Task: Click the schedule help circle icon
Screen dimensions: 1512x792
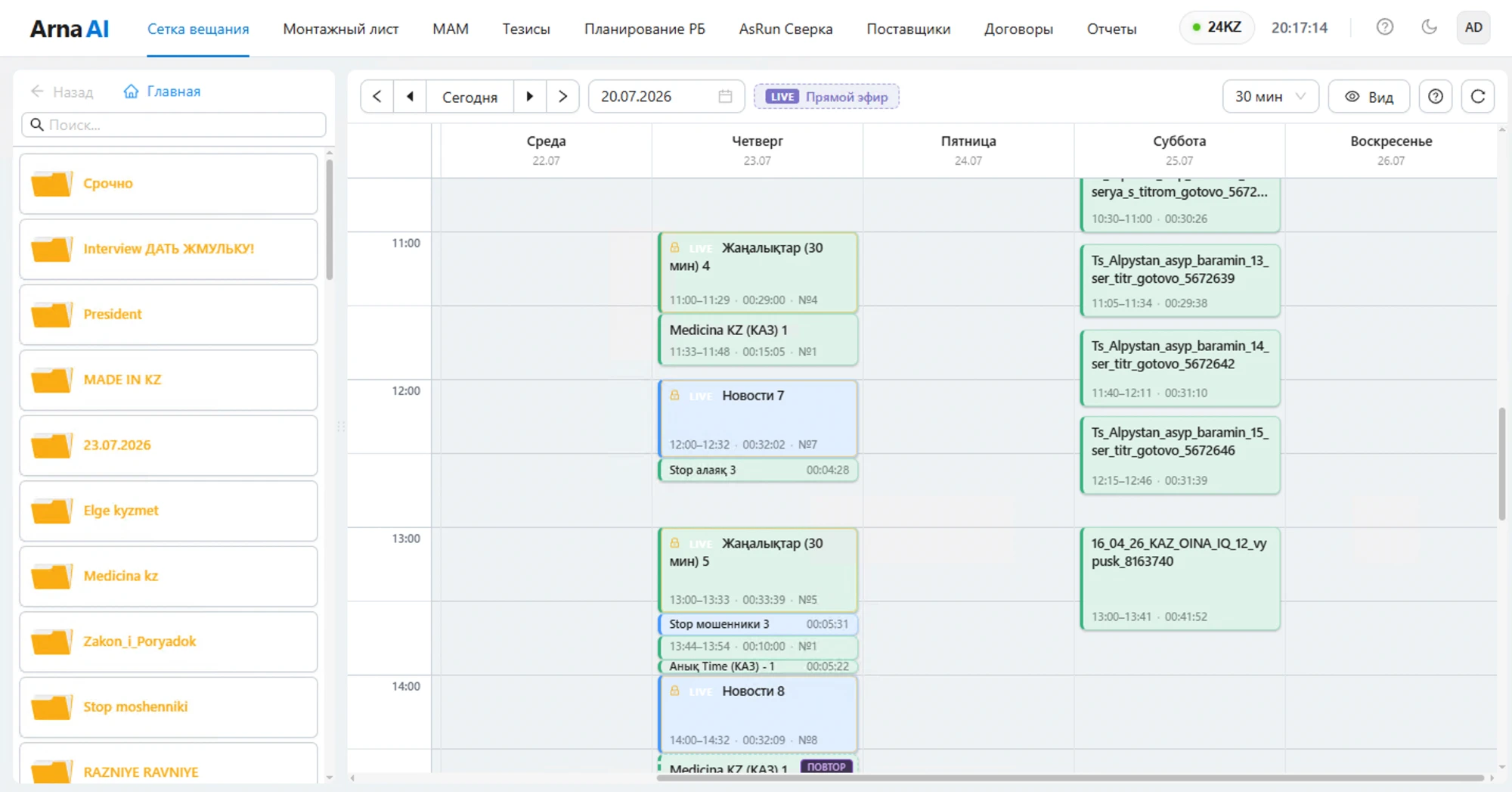Action: point(1436,97)
